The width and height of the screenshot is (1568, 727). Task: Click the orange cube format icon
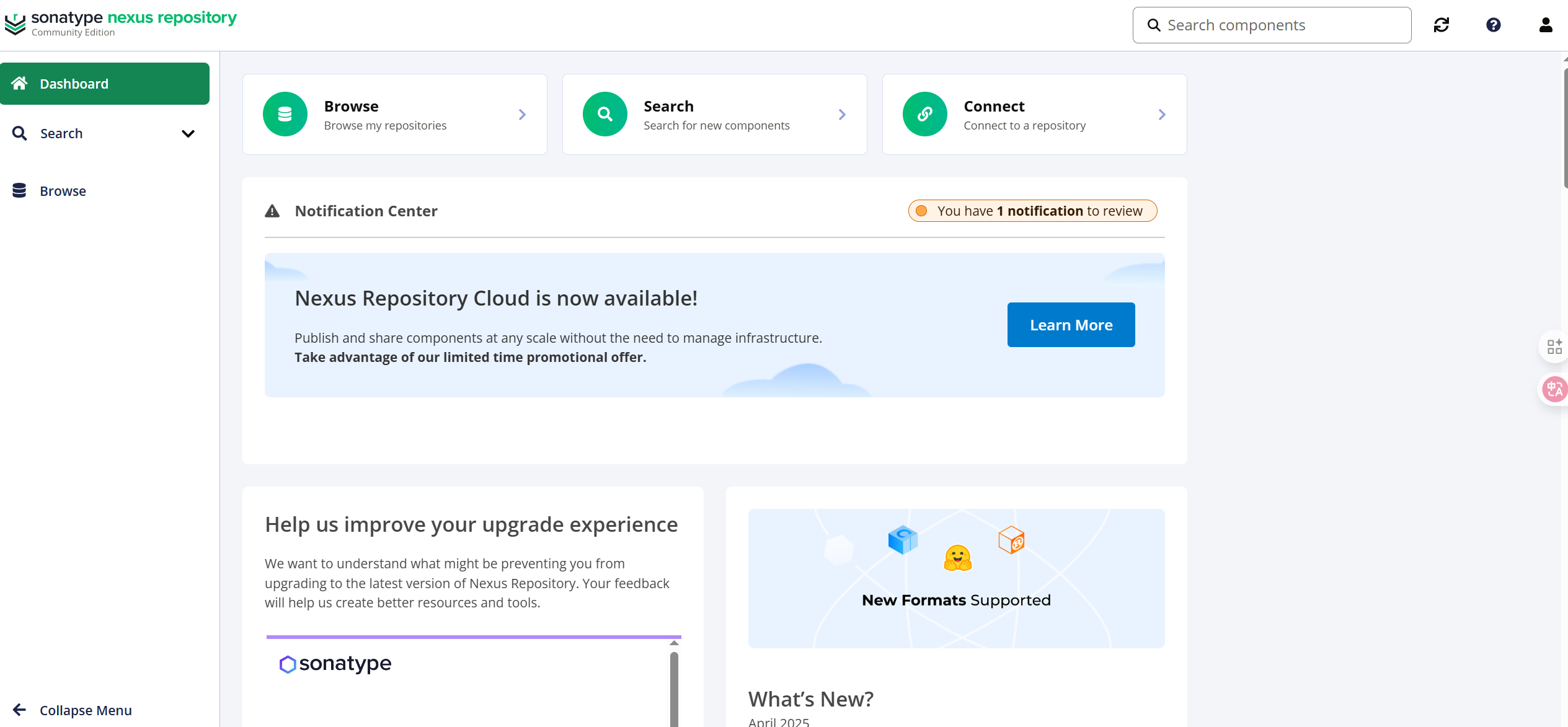(x=1011, y=540)
